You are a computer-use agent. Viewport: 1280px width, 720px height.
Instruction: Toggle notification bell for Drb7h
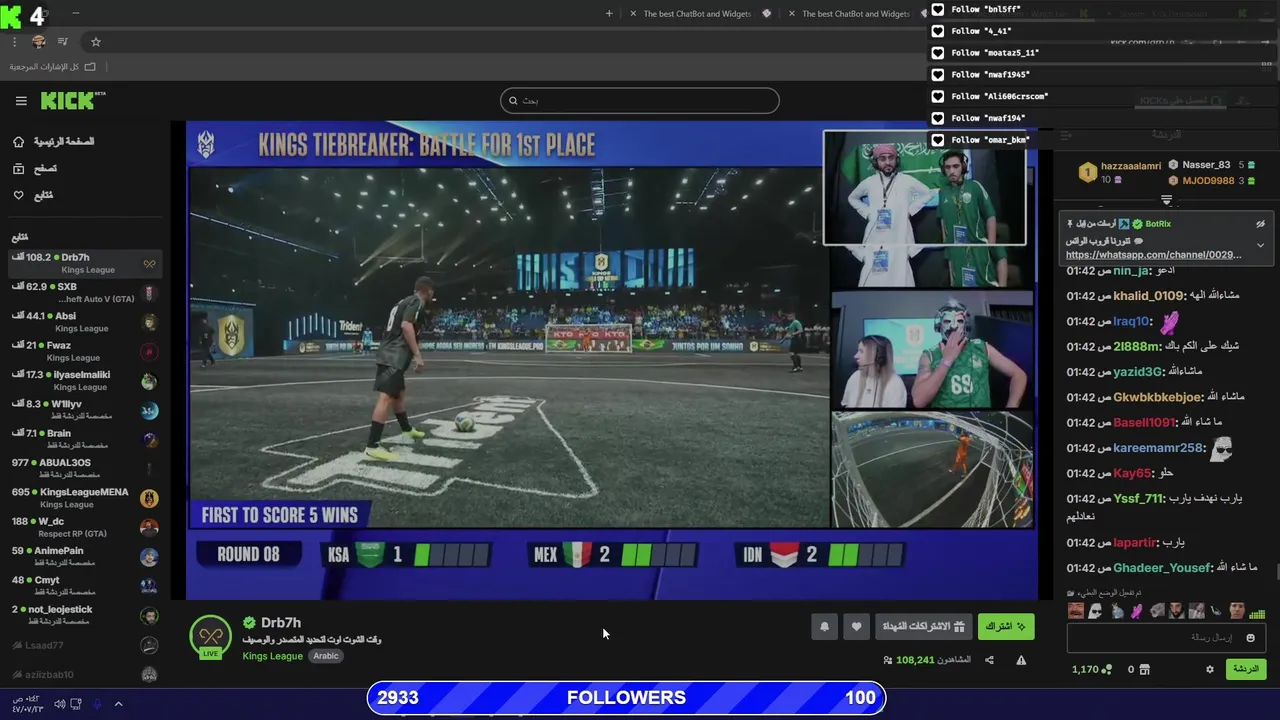(824, 627)
